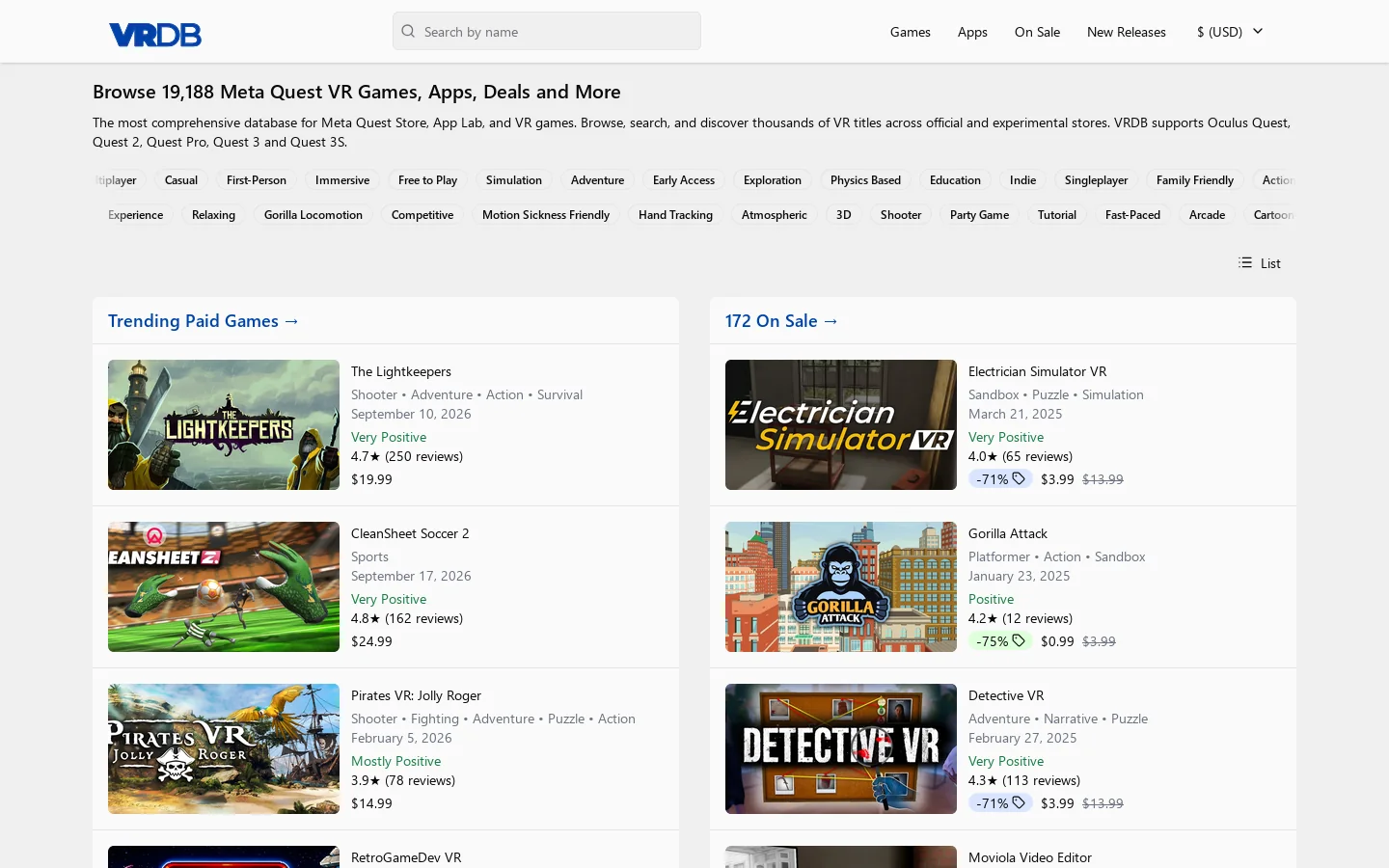Expand the $ (USD) currency dropdown
The width and height of the screenshot is (1389, 868).
[1230, 32]
